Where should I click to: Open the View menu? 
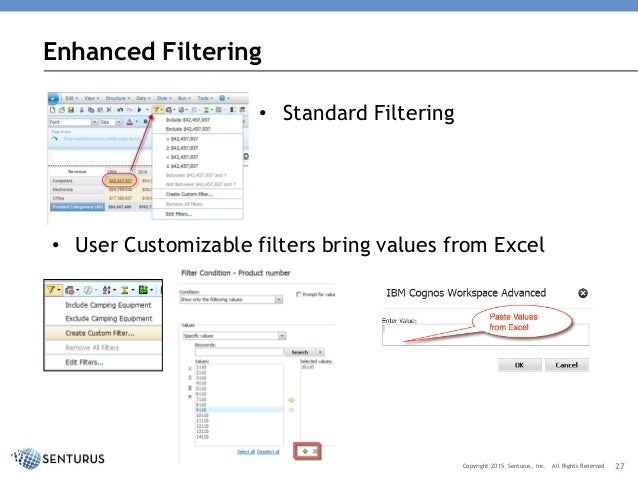click(92, 98)
